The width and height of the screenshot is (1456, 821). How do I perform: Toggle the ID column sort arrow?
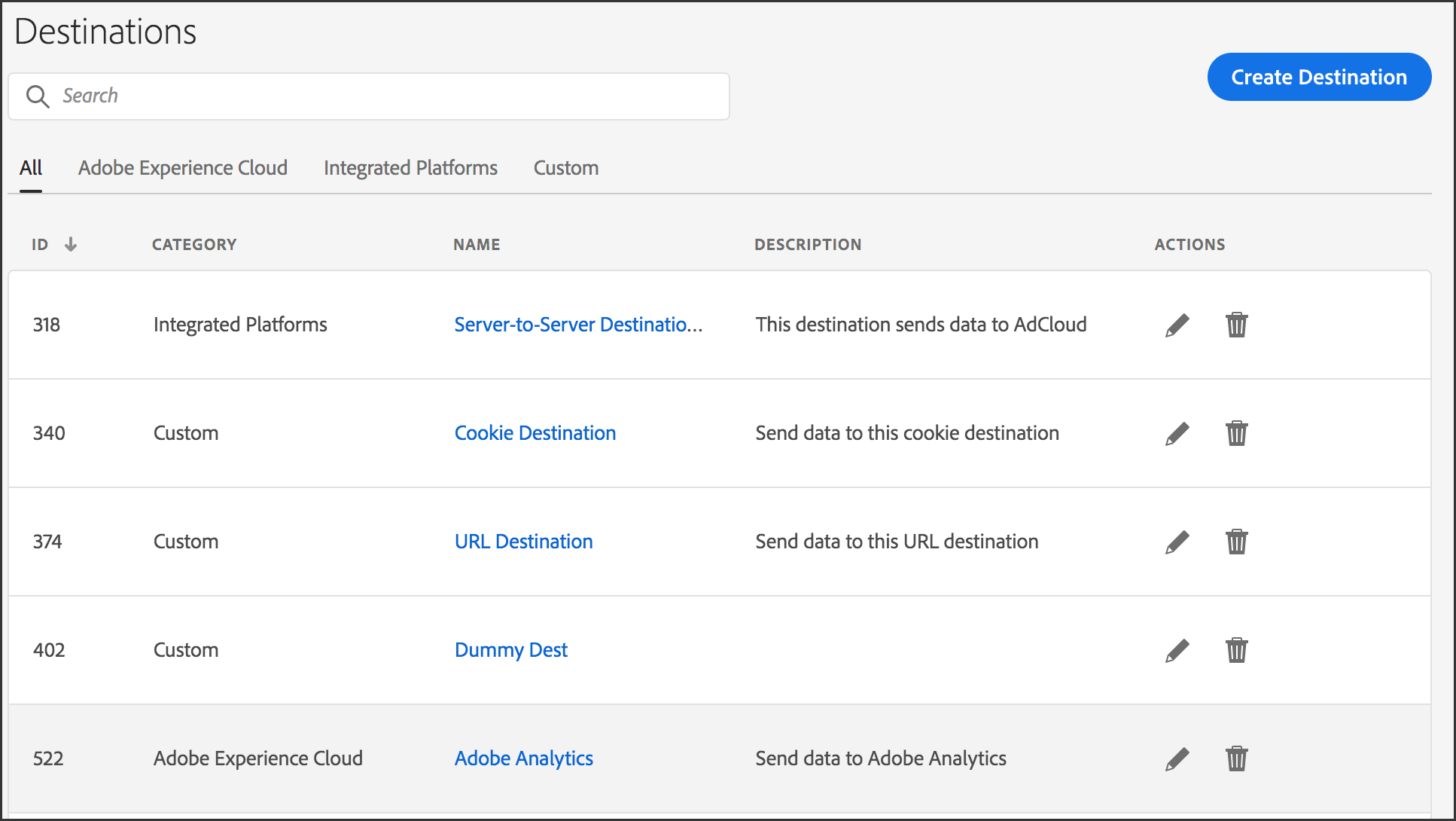(x=72, y=243)
